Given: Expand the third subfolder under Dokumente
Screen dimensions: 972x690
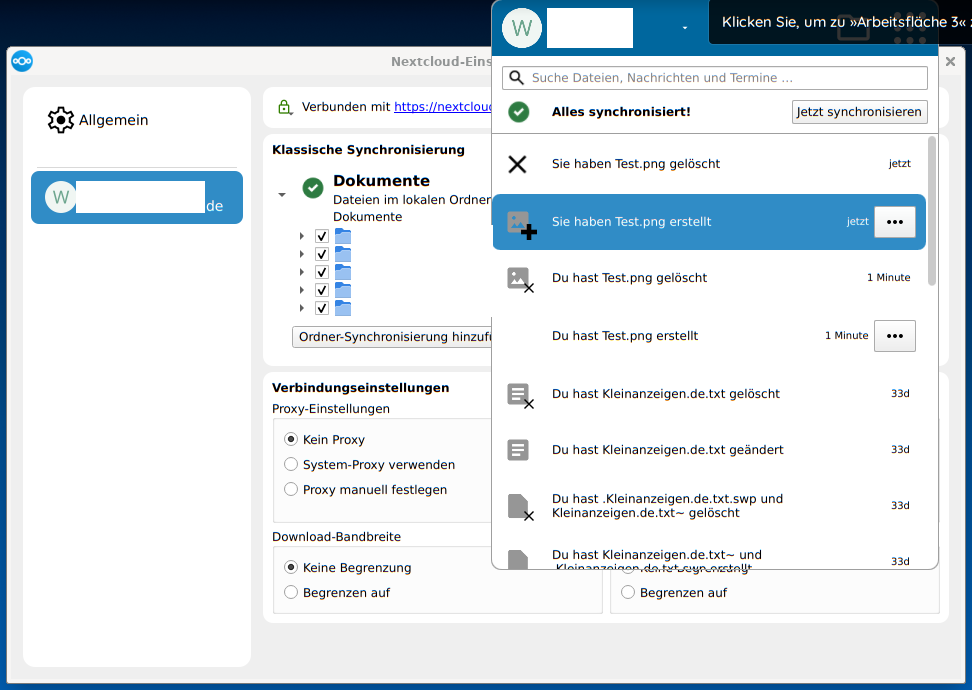Looking at the screenshot, I should 302,272.
